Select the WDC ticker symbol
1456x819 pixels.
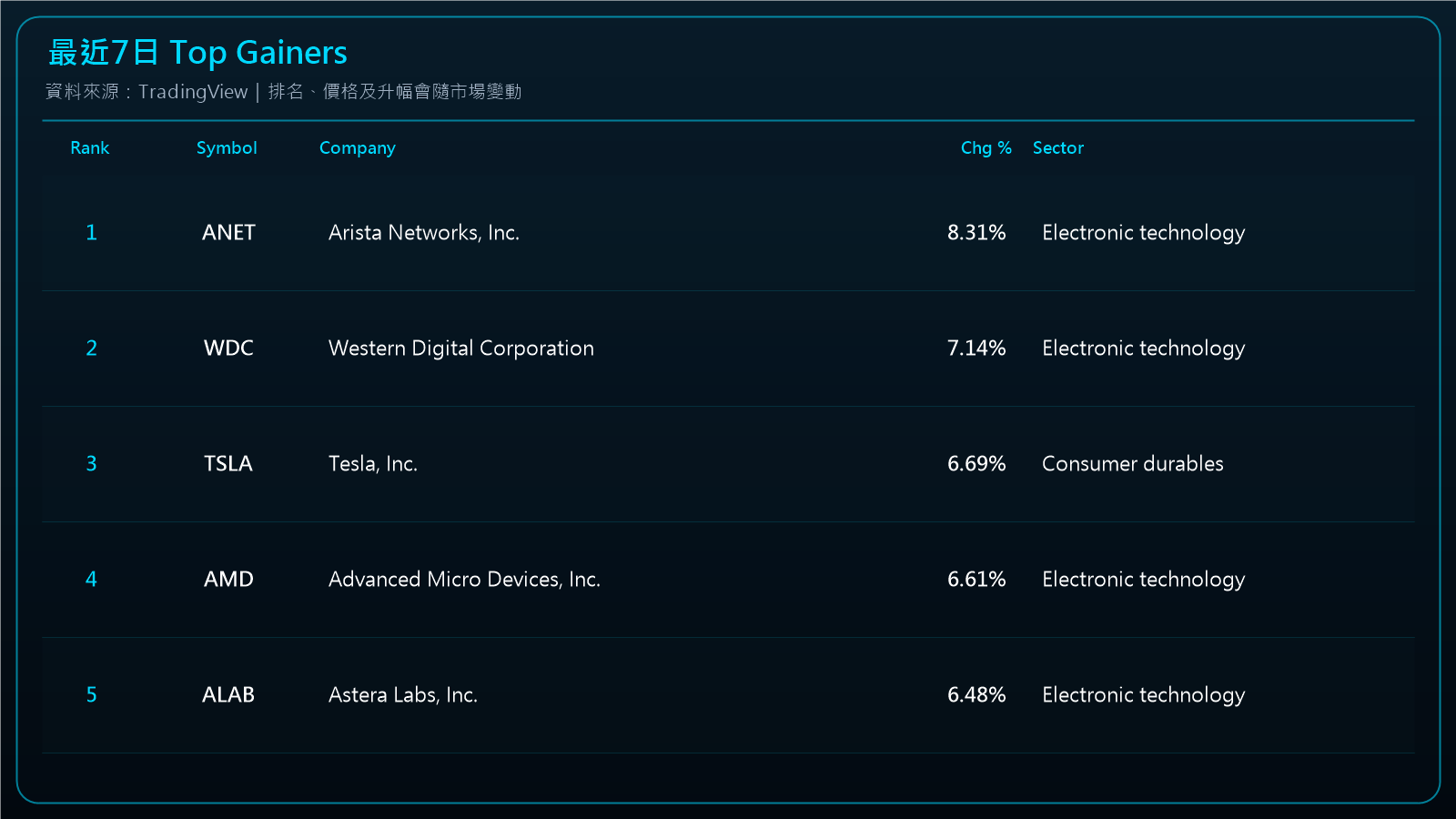tap(228, 348)
